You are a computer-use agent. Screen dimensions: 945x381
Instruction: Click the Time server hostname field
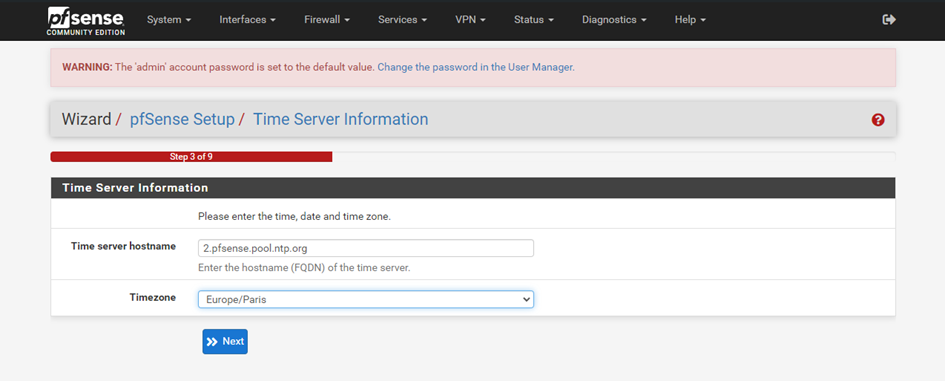[366, 248]
